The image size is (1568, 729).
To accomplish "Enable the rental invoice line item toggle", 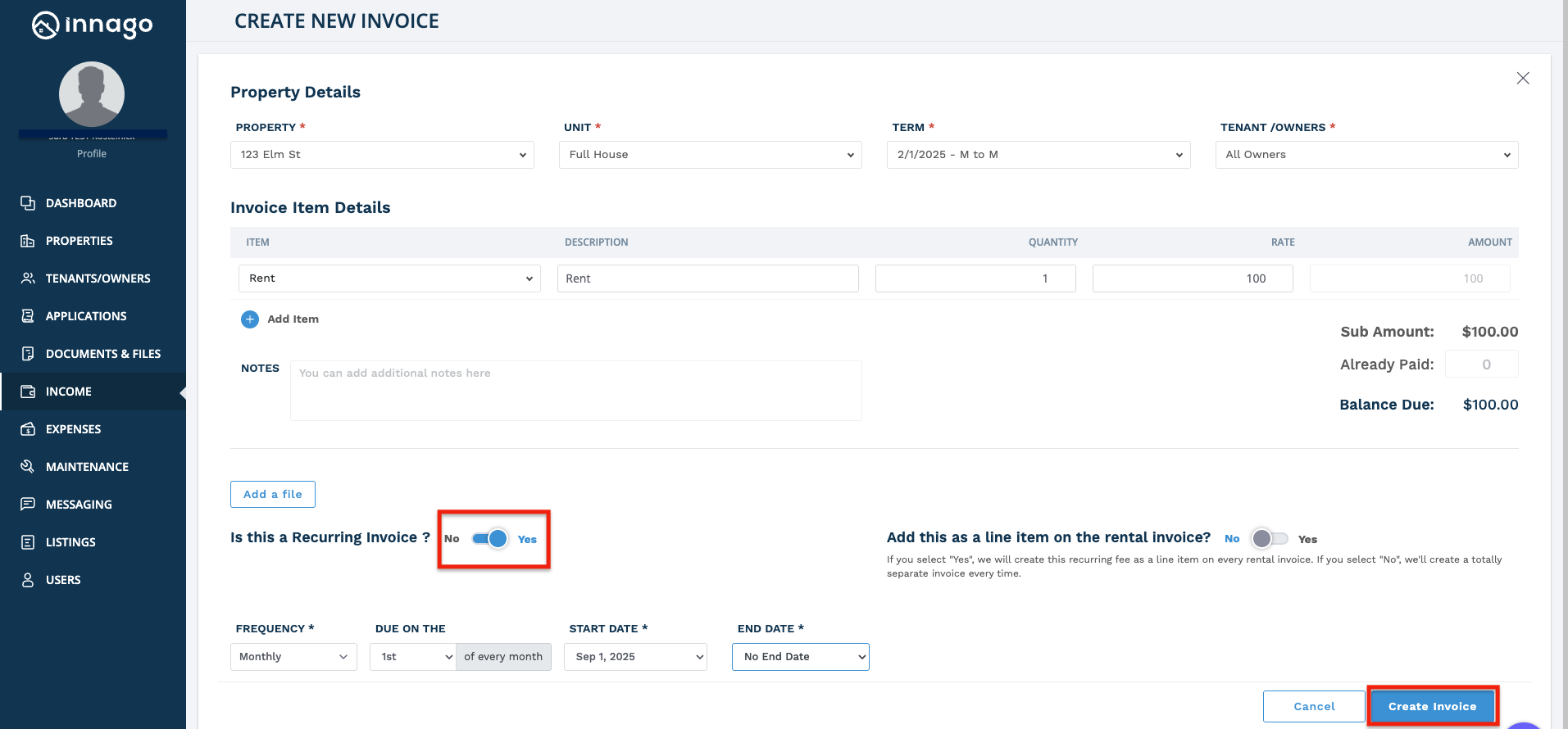I will click(1269, 539).
